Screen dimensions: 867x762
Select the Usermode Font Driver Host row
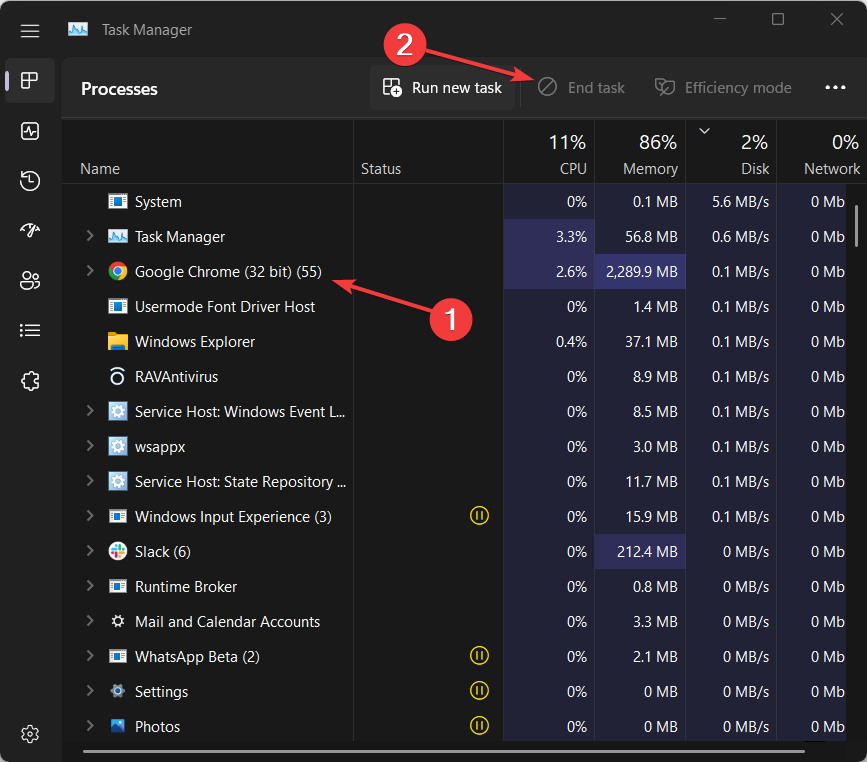coord(453,306)
